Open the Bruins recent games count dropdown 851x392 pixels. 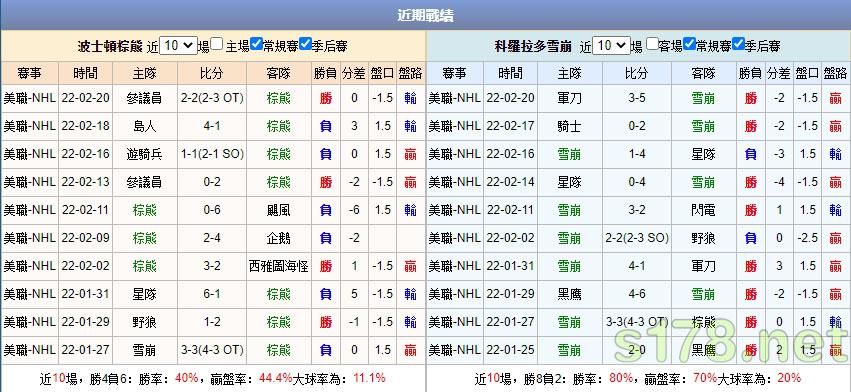179,46
